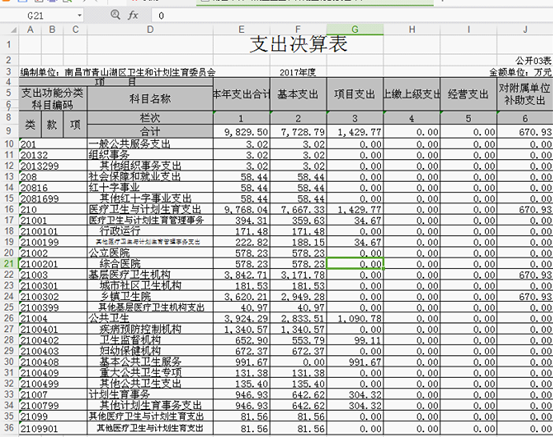Click the 金额单位：万元 cell
553x437 pixels.
520,72
